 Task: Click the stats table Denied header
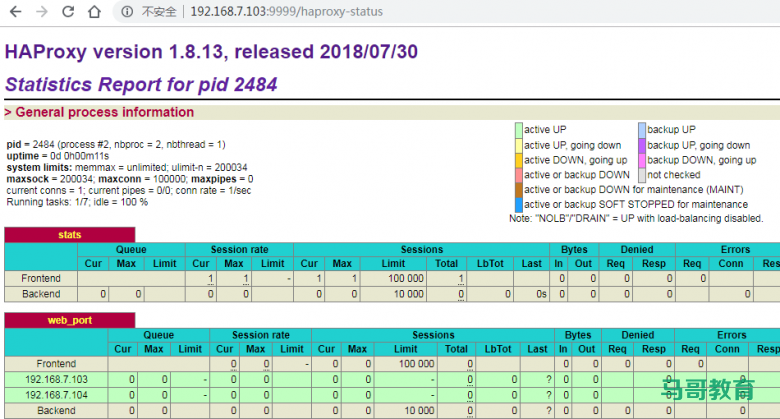point(637,249)
